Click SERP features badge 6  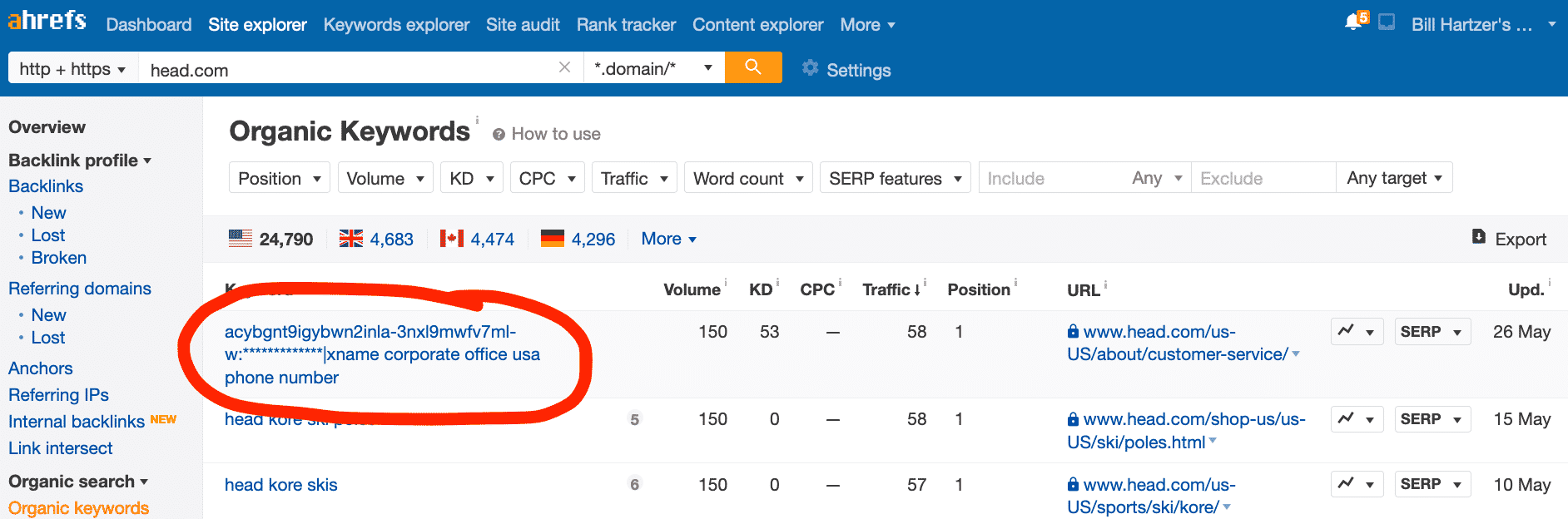pos(634,484)
